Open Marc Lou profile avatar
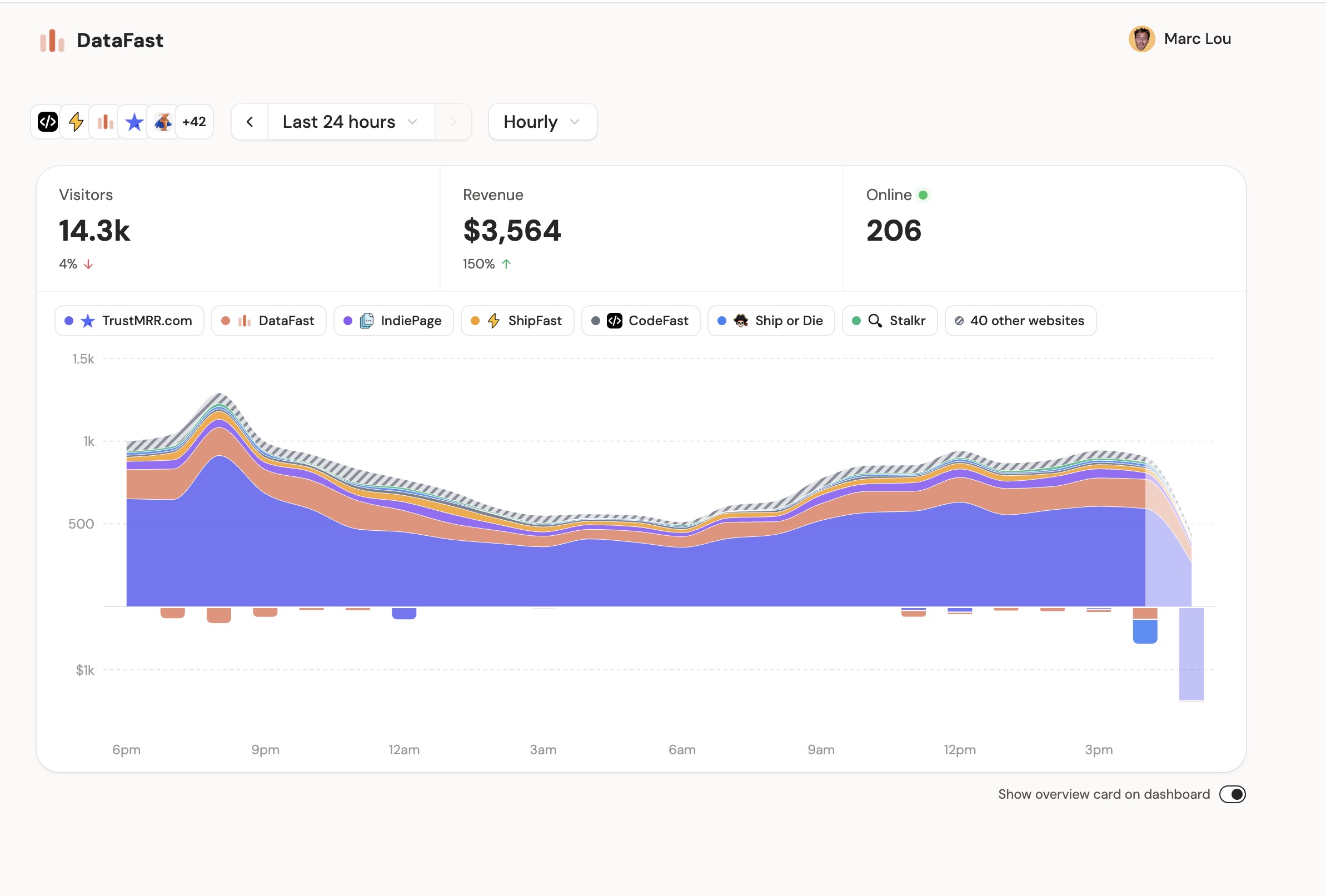 pyautogui.click(x=1141, y=39)
